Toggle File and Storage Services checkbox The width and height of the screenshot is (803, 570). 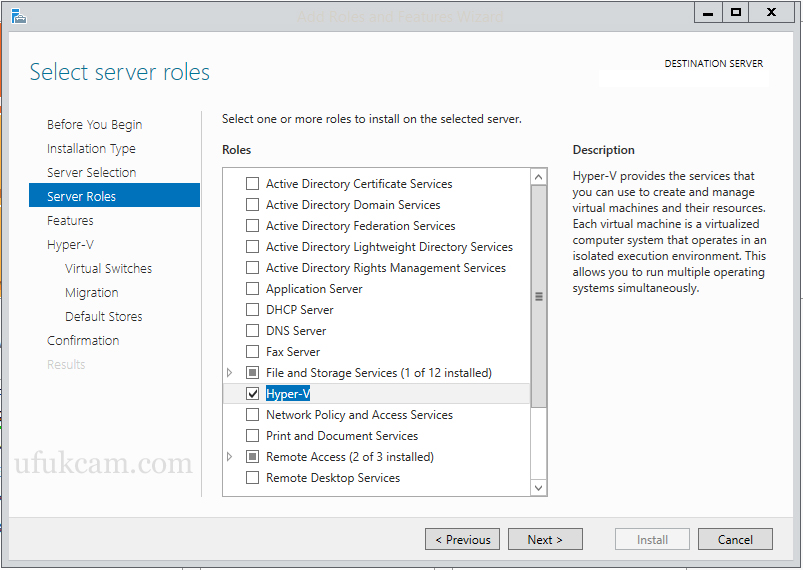tap(252, 373)
